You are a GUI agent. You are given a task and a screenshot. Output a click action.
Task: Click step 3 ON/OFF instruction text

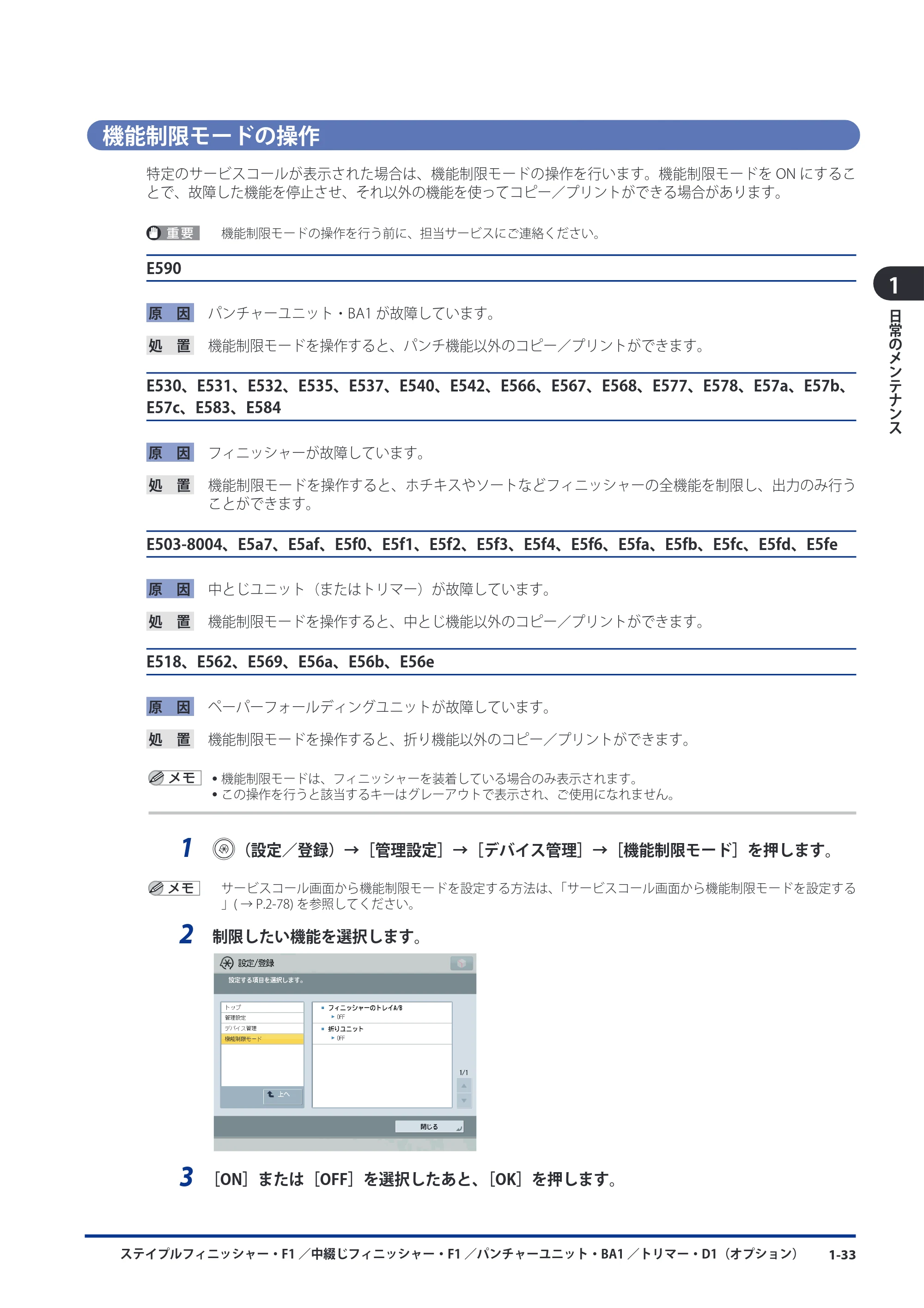click(x=416, y=1179)
